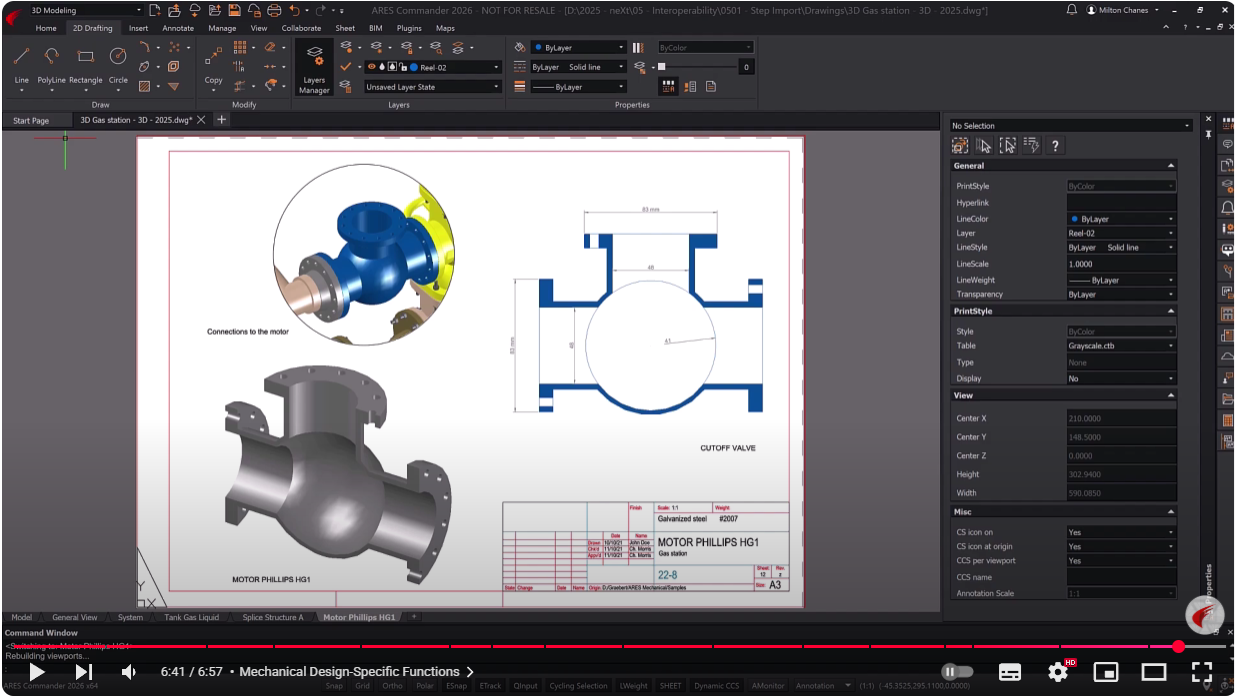Image resolution: width=1236 pixels, height=699 pixels.
Task: Click the Print icon in quick access toolbar
Action: [x=273, y=10]
